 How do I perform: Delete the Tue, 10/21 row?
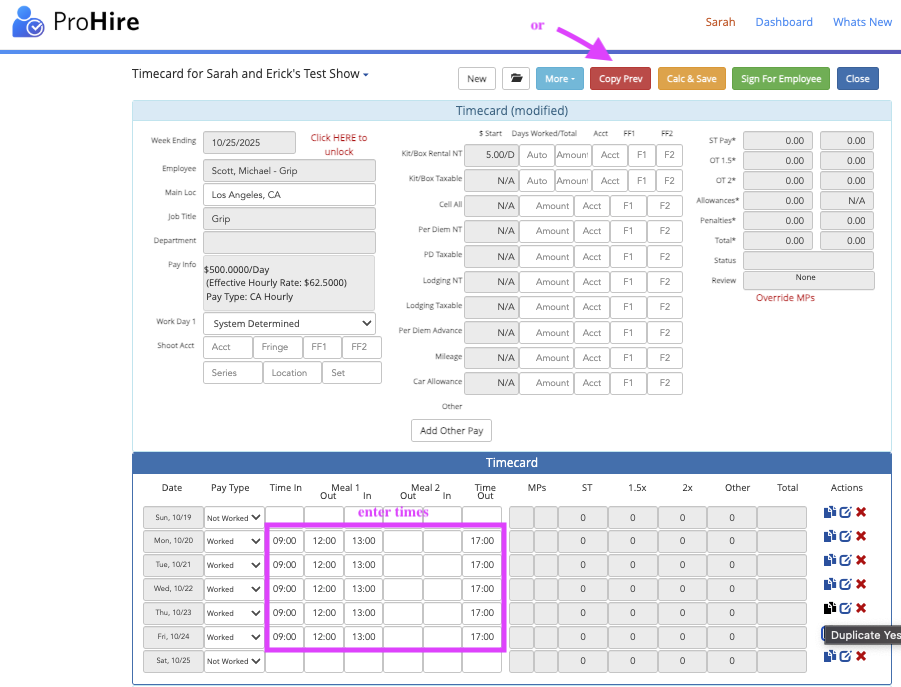coord(861,560)
